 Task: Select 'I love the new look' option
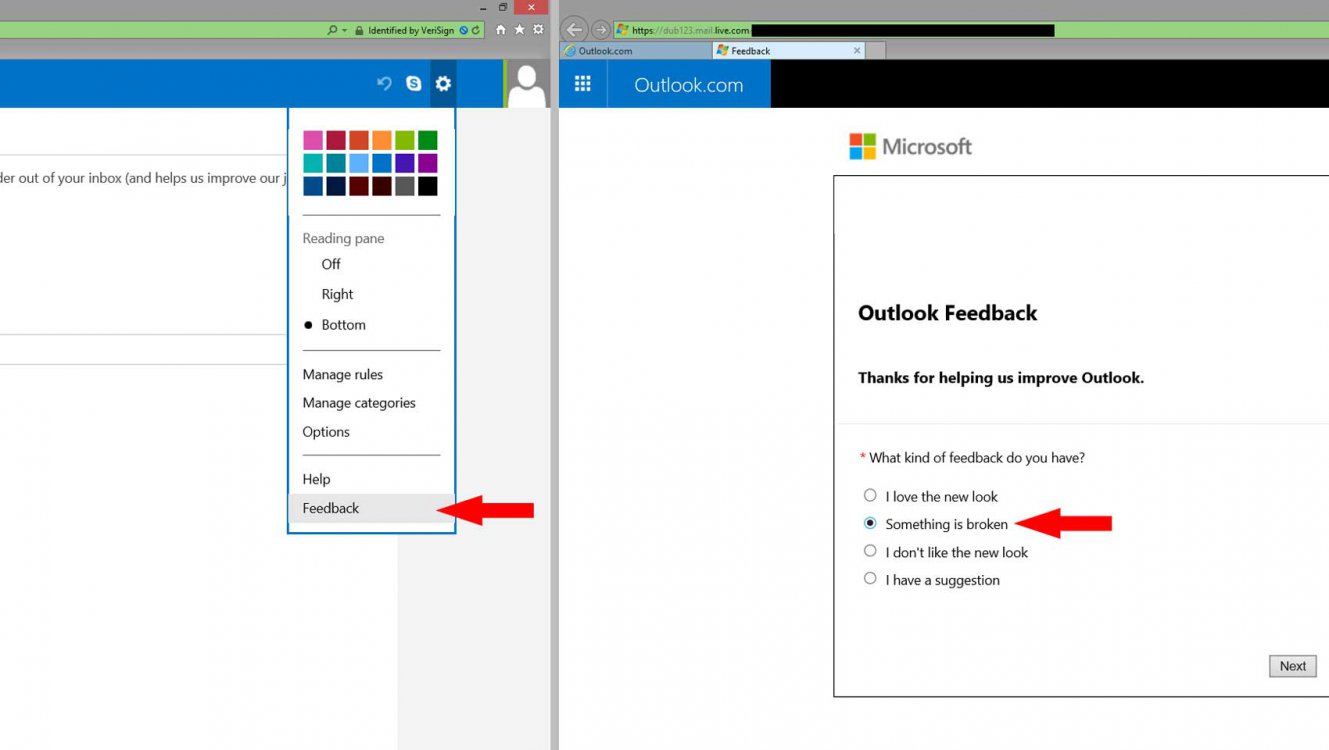tap(870, 495)
